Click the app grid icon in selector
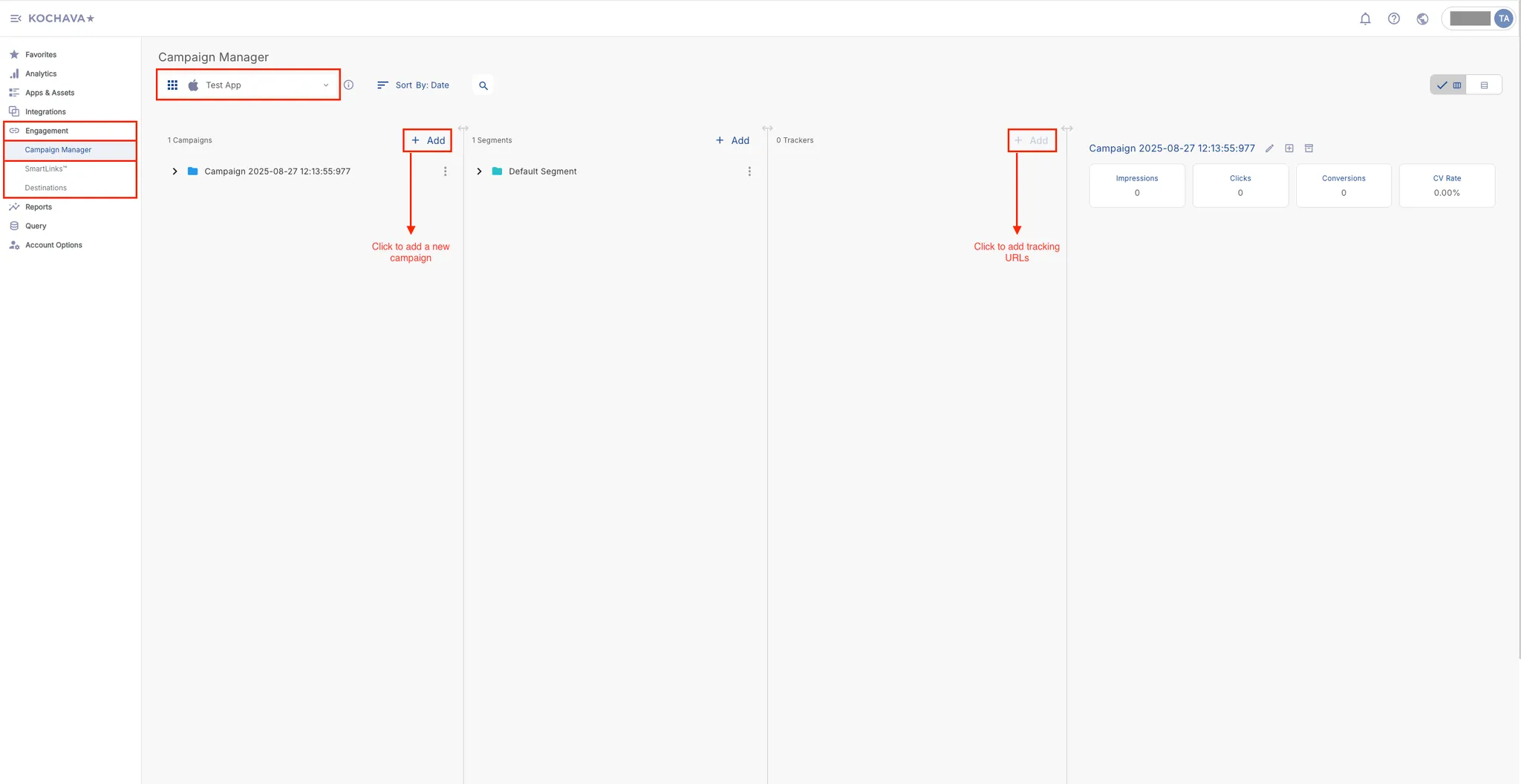The width and height of the screenshot is (1521, 784). pyautogui.click(x=172, y=85)
